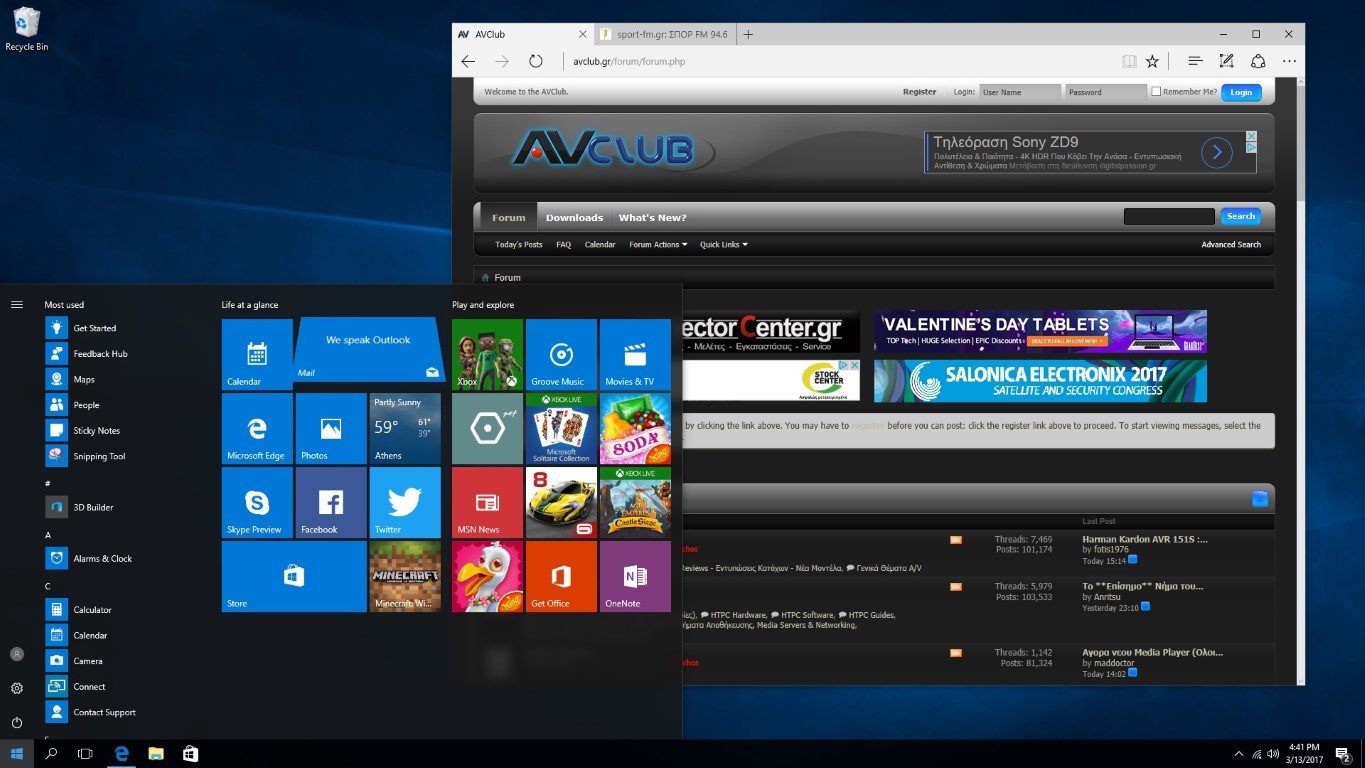Open weather tile for Athens

[405, 428]
